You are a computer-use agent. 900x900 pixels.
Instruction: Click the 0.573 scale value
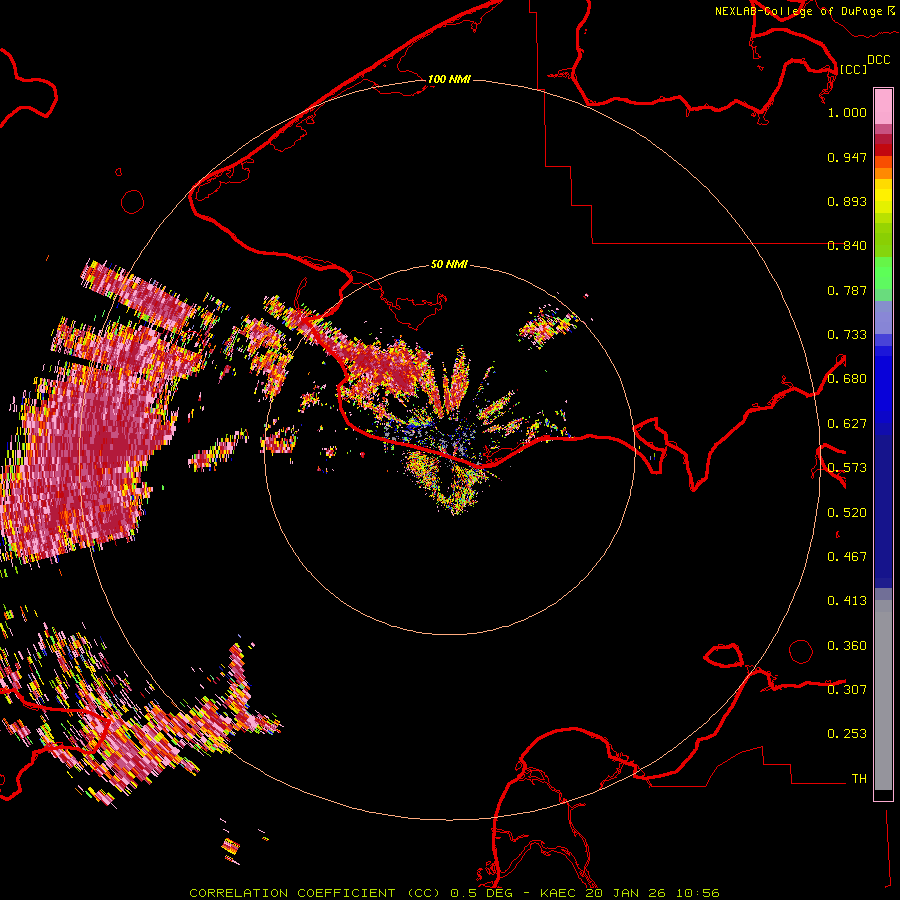point(847,468)
